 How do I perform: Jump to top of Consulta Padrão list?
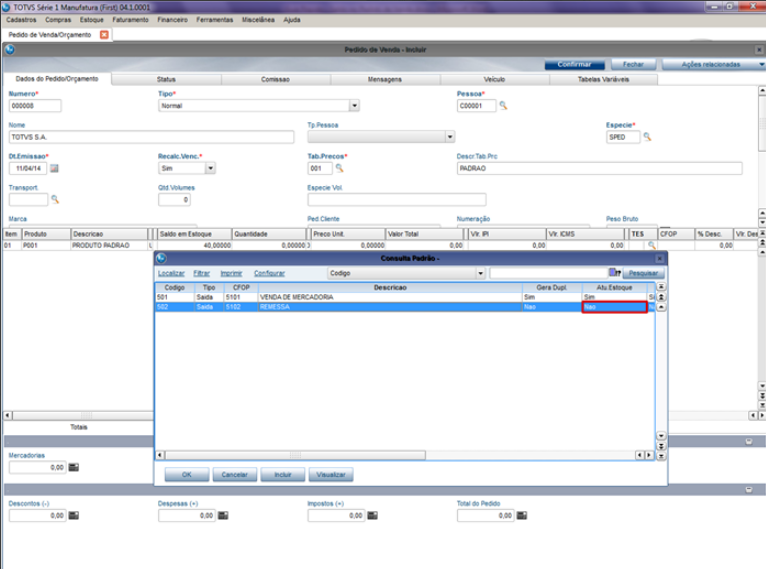pos(661,287)
